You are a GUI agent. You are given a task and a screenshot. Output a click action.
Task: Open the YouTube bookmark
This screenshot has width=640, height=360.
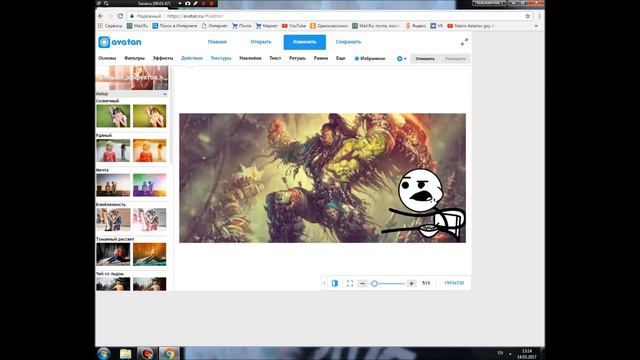[x=294, y=26]
